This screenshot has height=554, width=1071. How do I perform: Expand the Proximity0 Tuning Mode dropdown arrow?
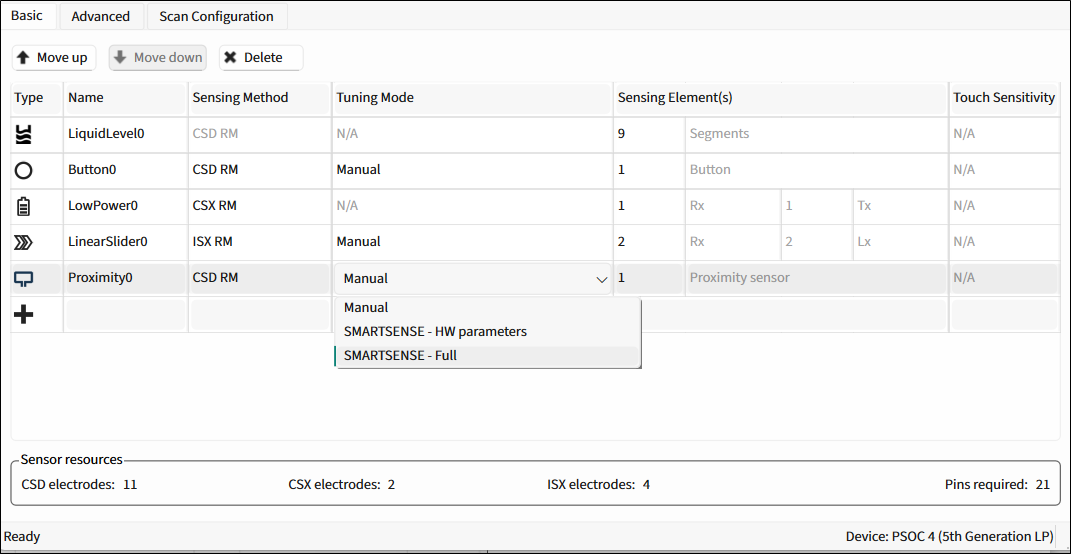pyautogui.click(x=601, y=279)
